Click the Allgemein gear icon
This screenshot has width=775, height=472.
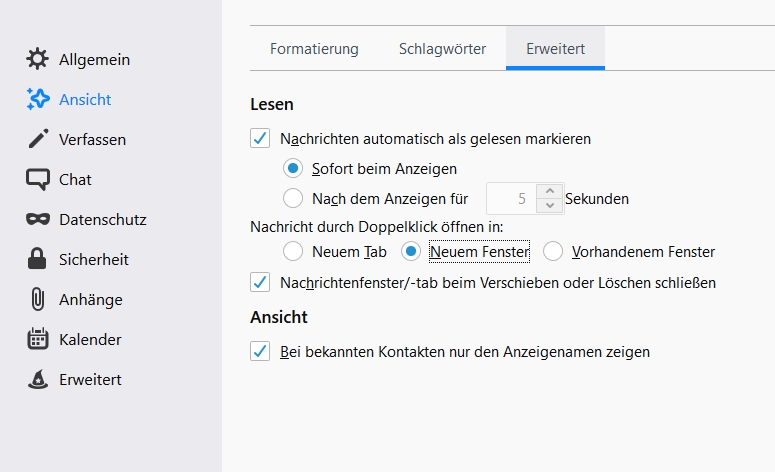[38, 59]
